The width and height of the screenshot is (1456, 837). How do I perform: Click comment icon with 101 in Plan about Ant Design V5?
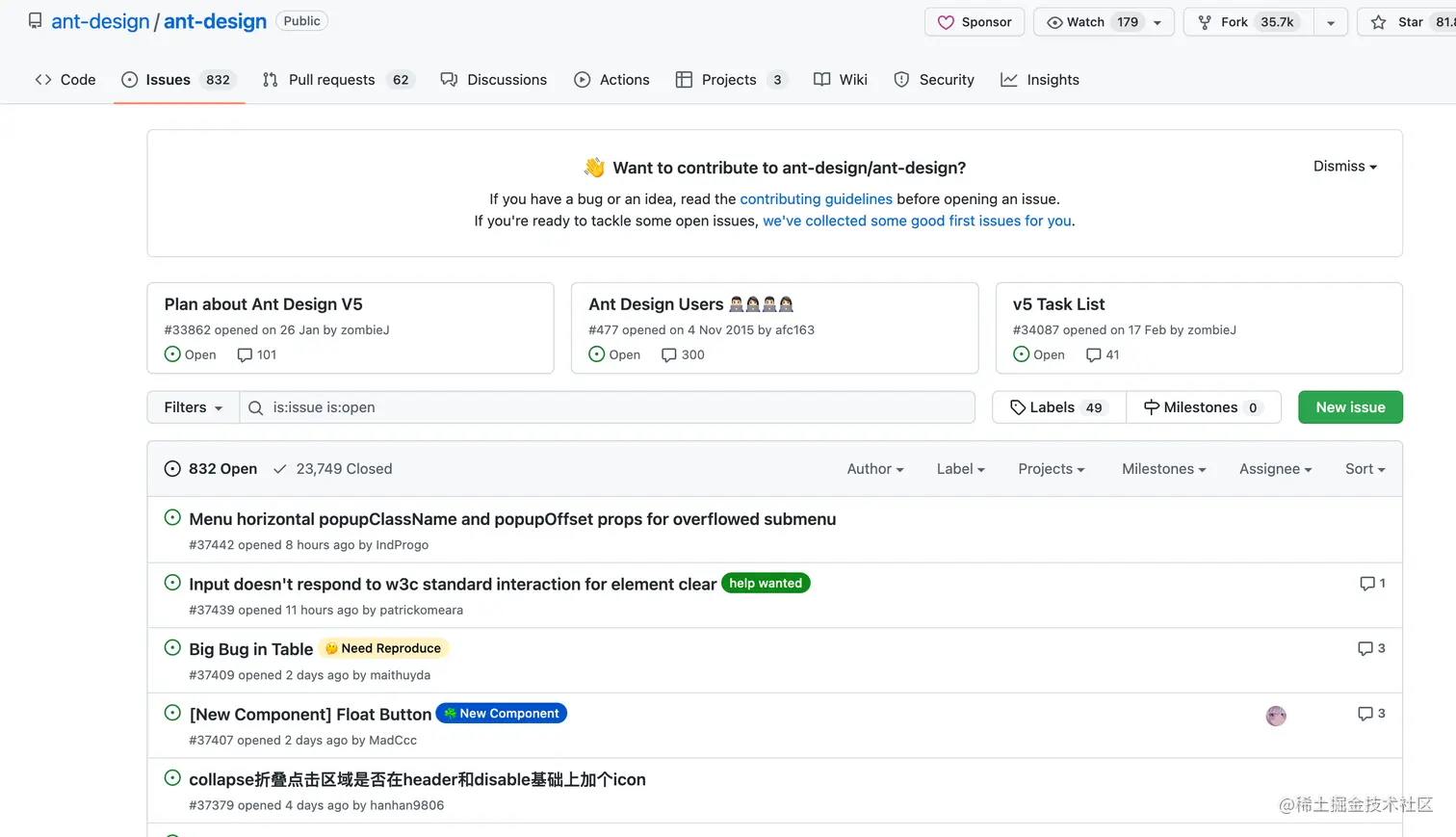245,355
